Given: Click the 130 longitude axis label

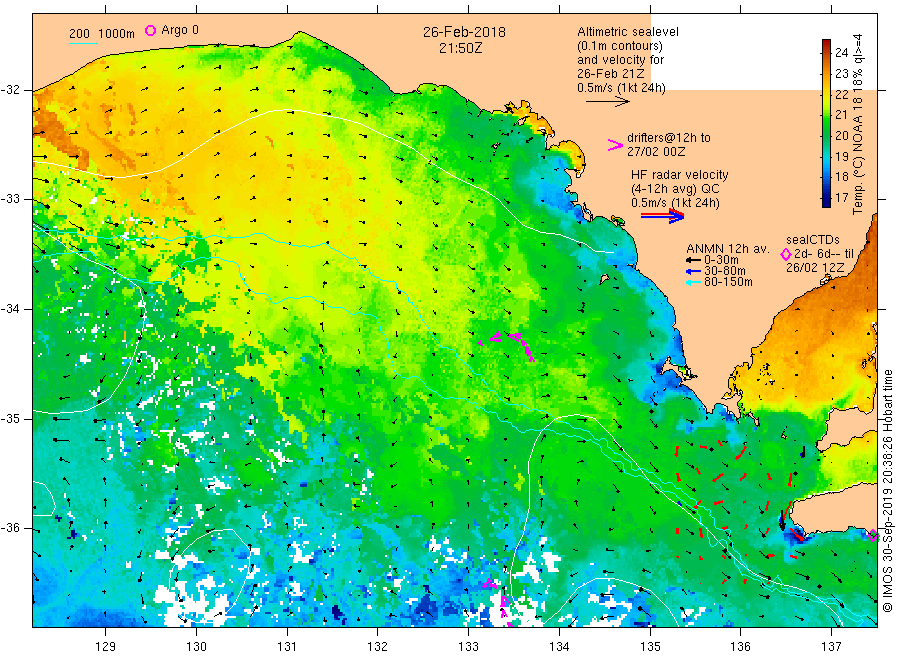Looking at the screenshot, I should [x=196, y=646].
